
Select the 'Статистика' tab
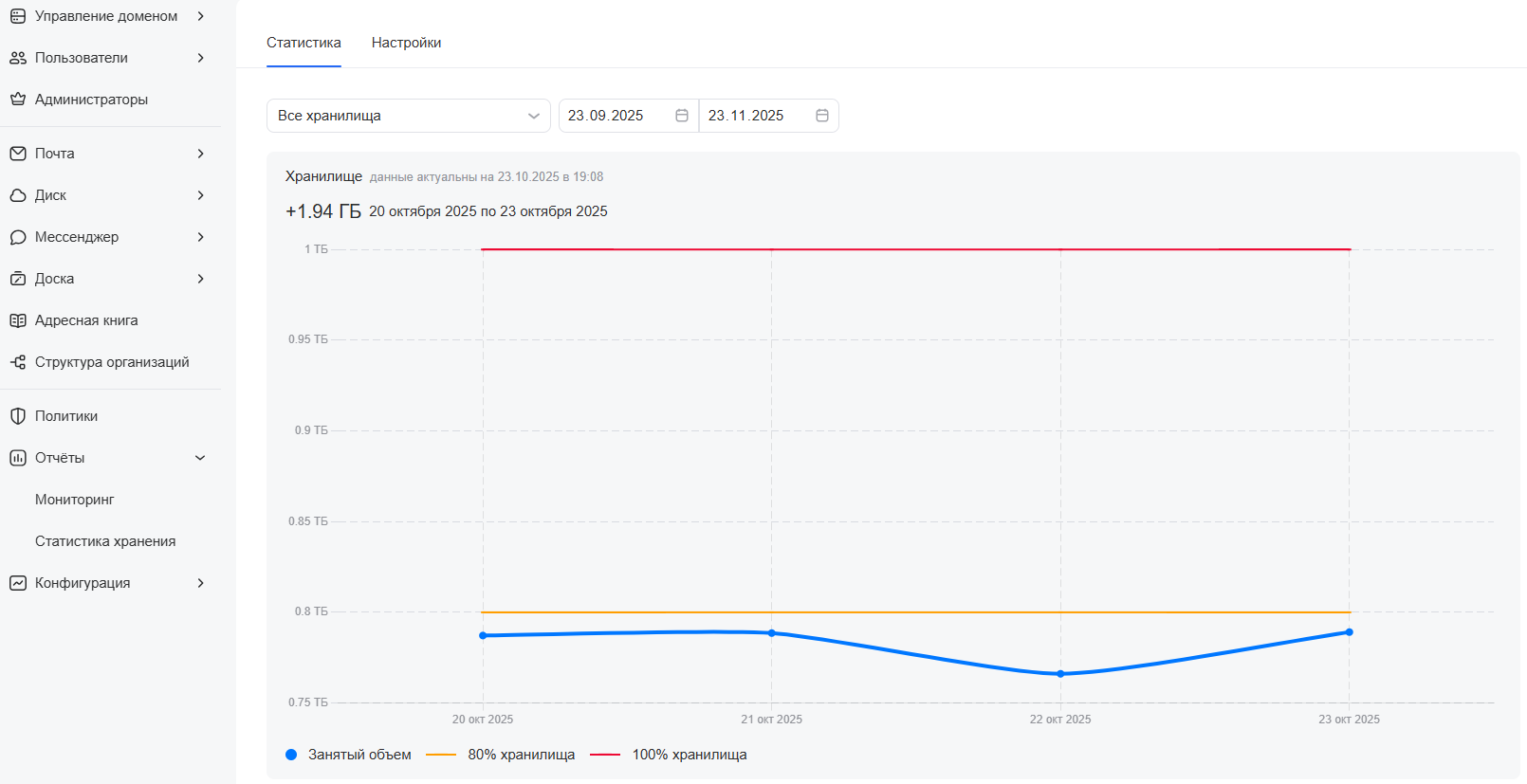click(304, 43)
